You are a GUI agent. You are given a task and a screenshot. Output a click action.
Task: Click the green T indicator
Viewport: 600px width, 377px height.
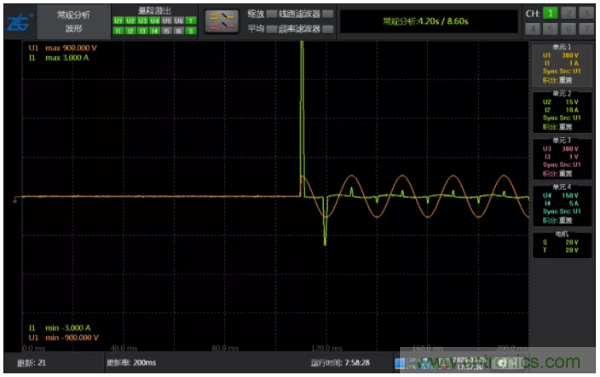tap(191, 21)
